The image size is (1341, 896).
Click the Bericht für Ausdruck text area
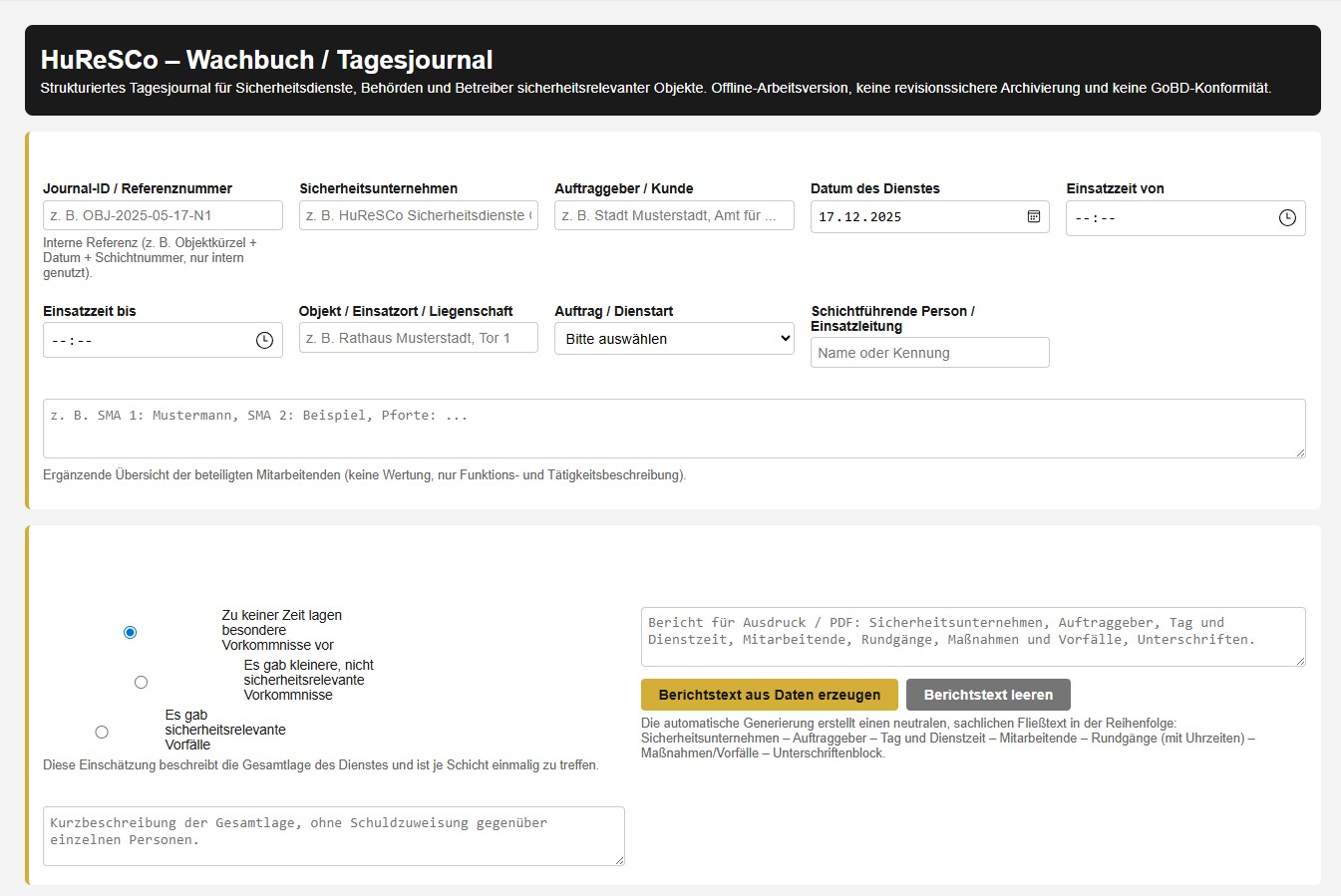tap(972, 636)
